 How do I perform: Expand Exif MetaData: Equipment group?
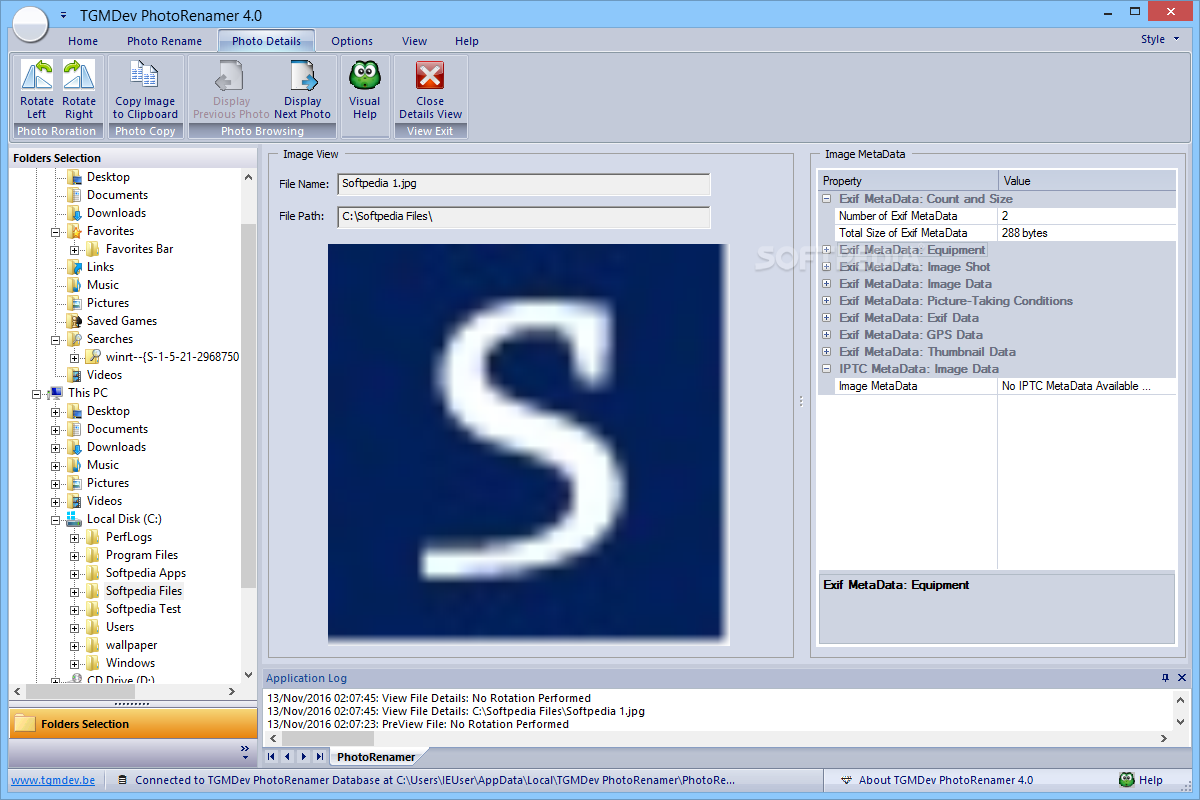pyautogui.click(x=827, y=250)
